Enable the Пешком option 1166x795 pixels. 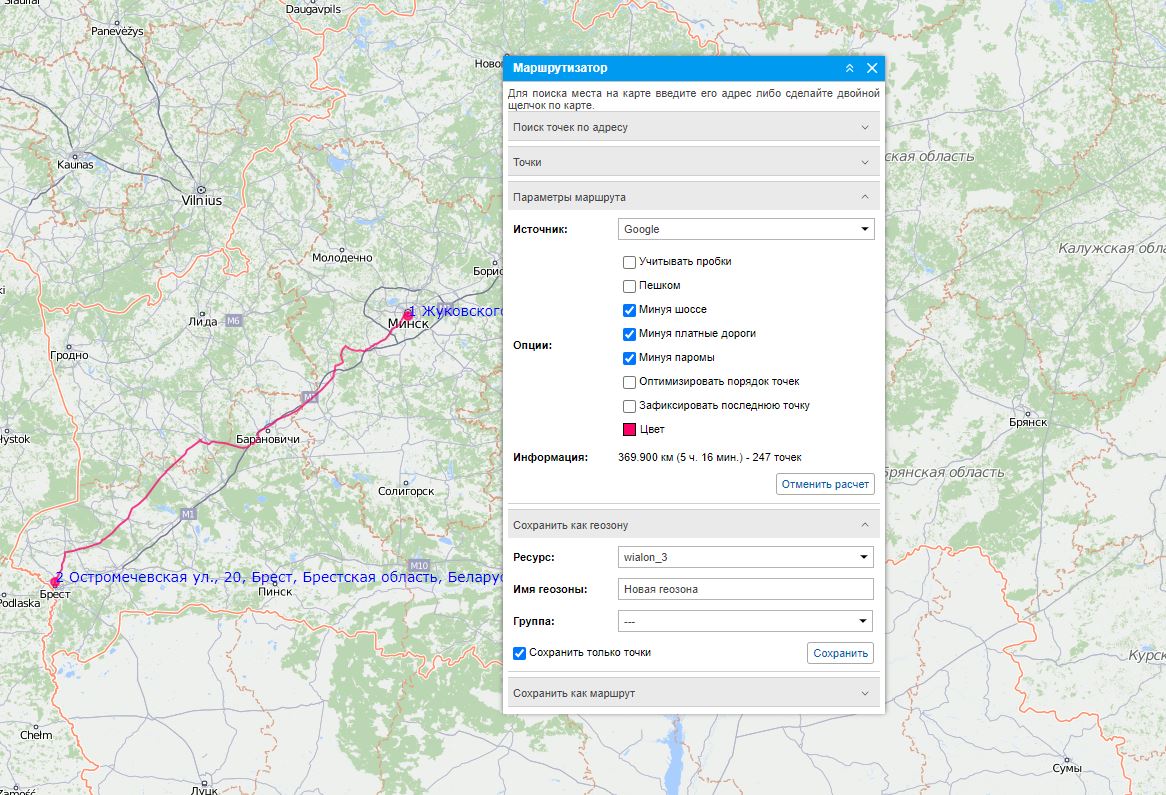click(x=629, y=286)
